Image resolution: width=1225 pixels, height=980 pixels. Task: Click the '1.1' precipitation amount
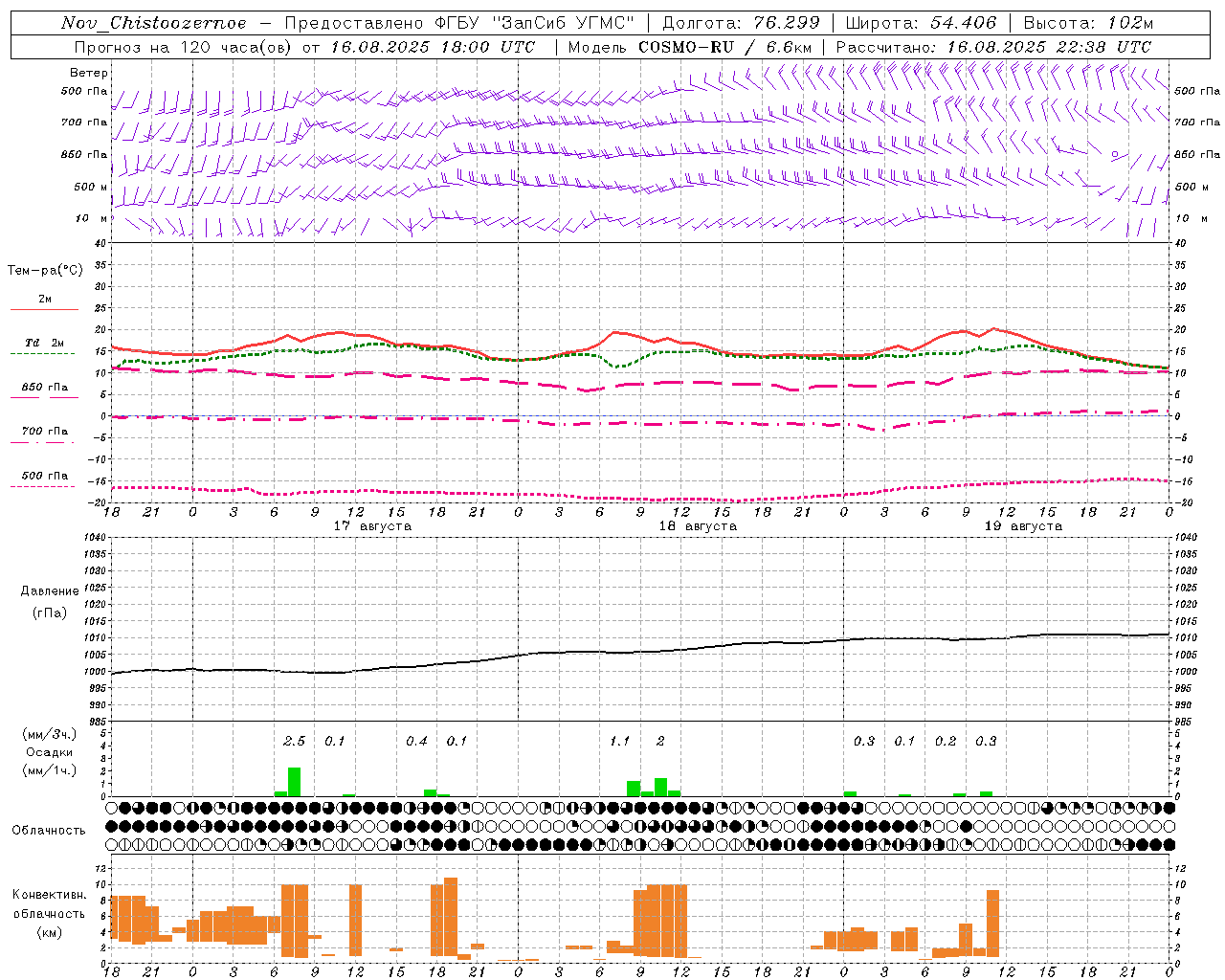pyautogui.click(x=620, y=742)
